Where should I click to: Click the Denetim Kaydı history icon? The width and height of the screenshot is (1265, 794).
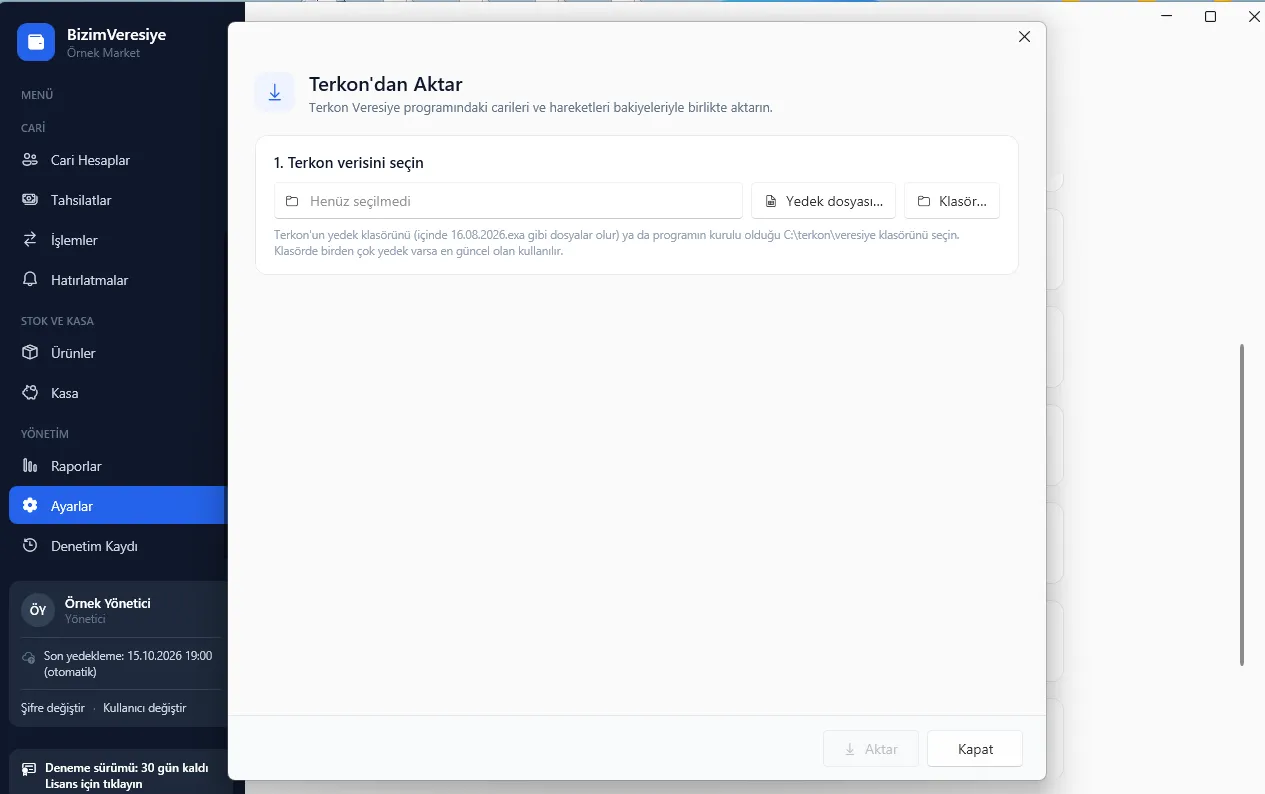click(x=30, y=546)
